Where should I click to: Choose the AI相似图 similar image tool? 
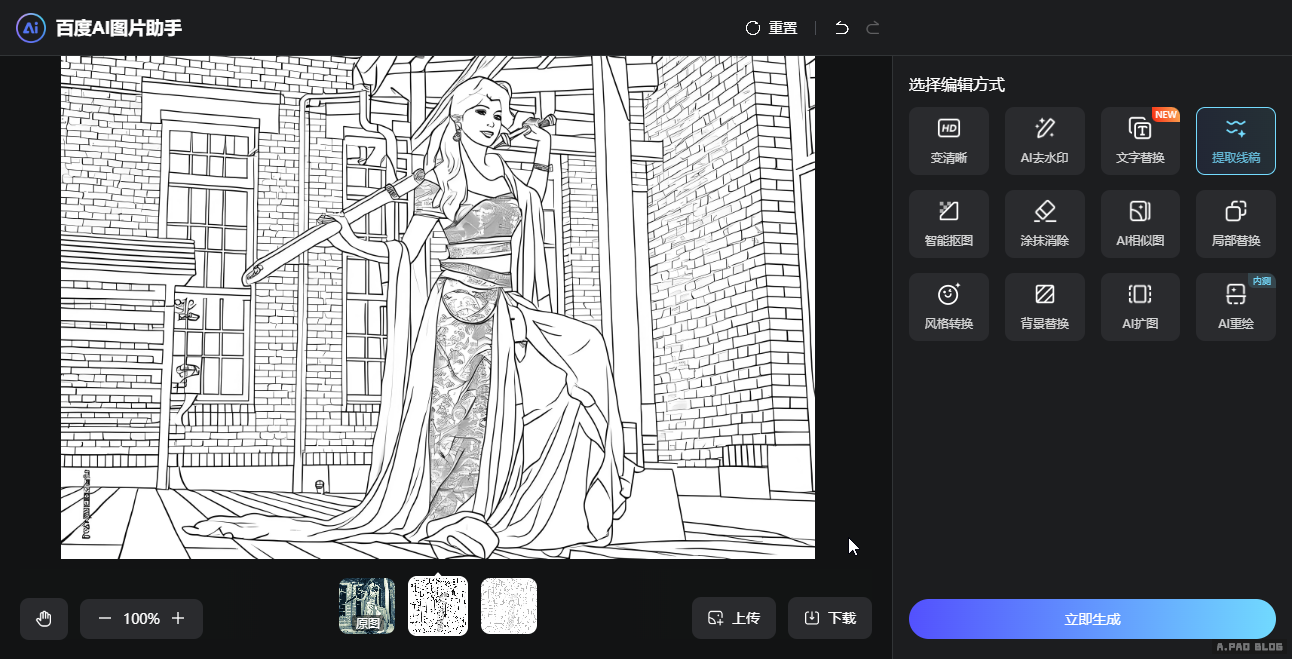click(1140, 224)
